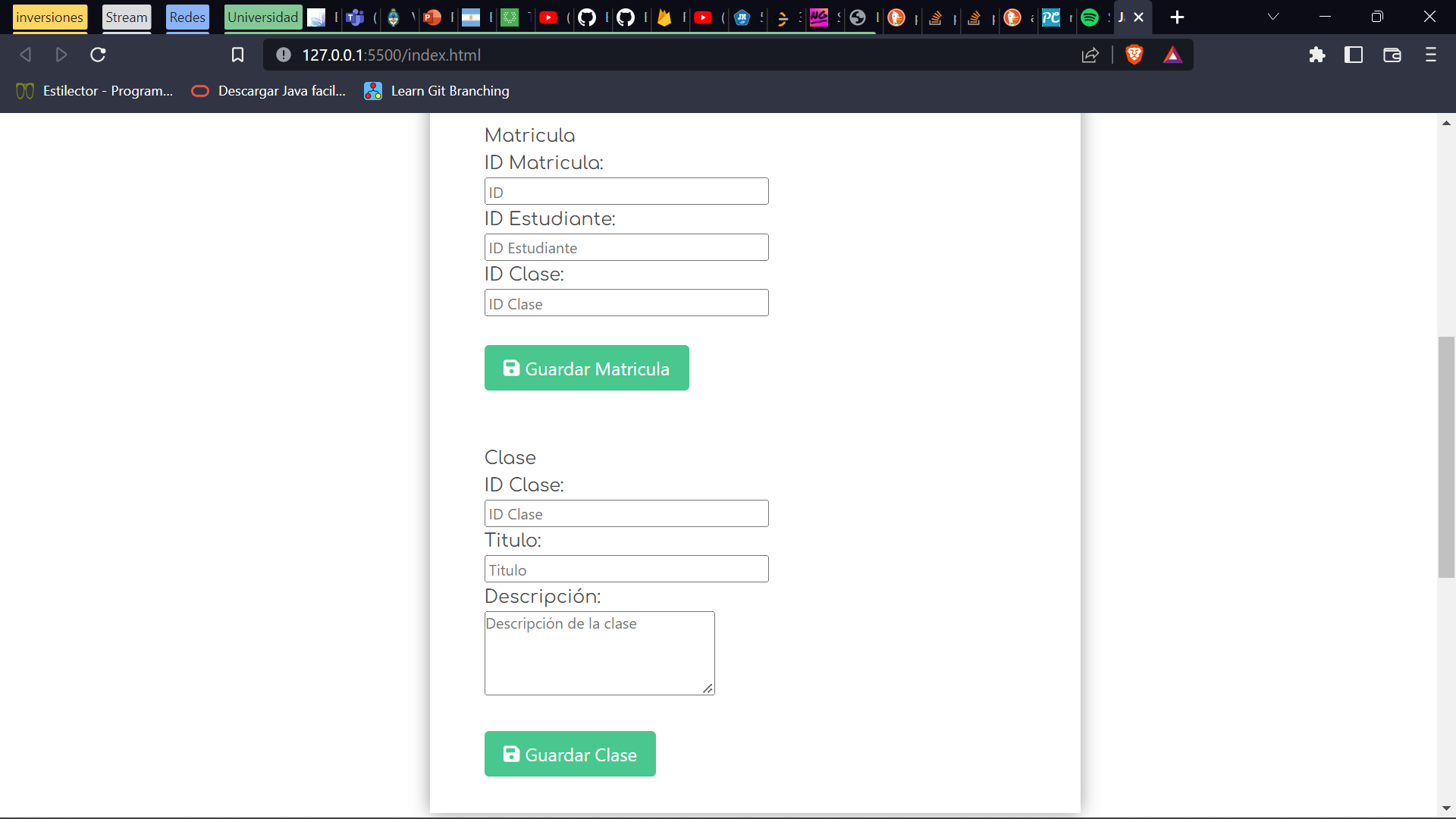1456x819 pixels.
Task: Open the Learn Git Branching bookmark
Action: [x=436, y=90]
